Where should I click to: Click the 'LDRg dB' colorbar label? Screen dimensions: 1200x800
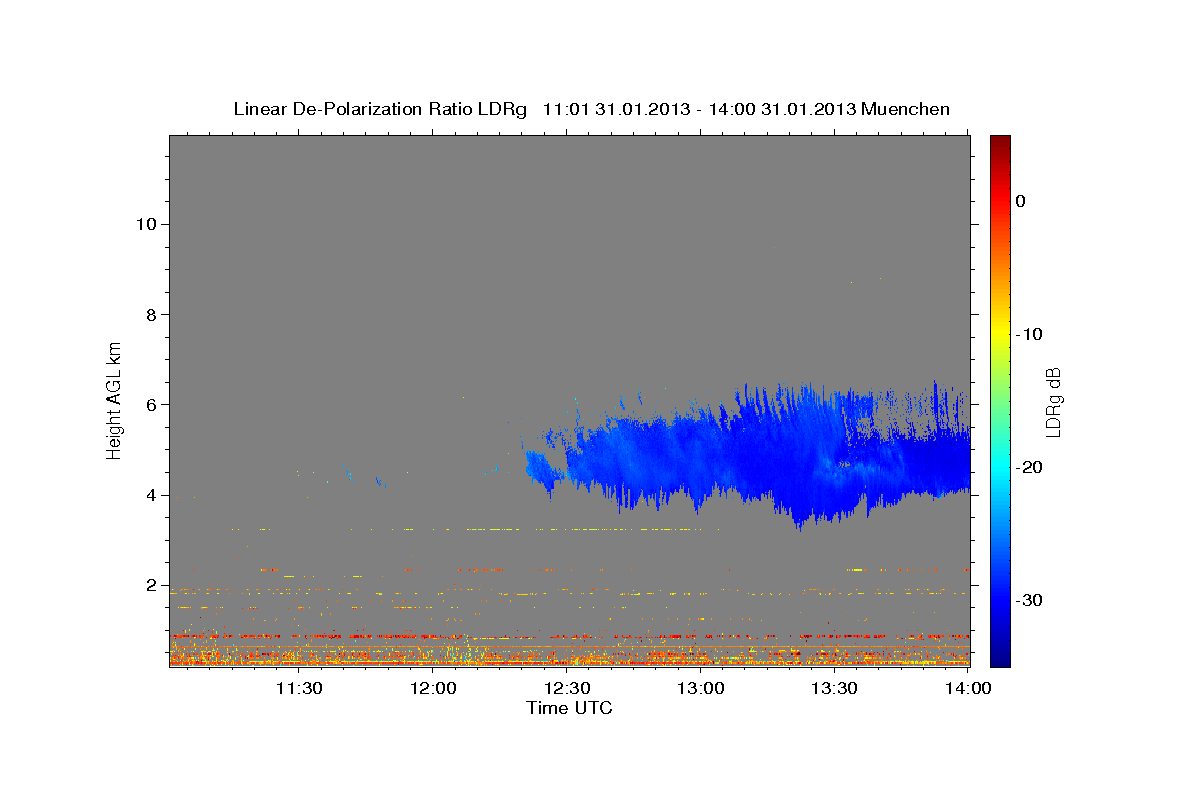(x=1053, y=402)
